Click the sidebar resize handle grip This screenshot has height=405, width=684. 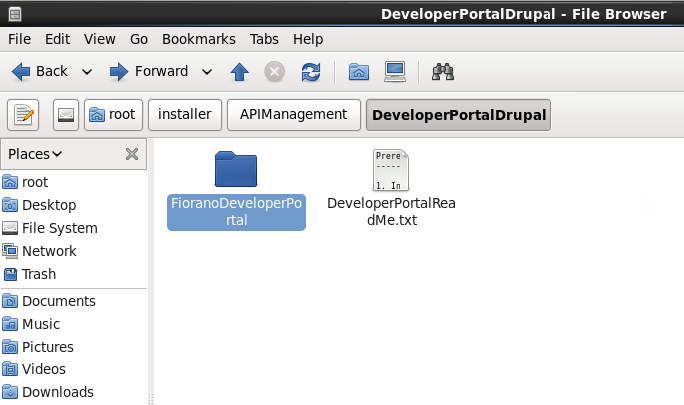(150, 399)
